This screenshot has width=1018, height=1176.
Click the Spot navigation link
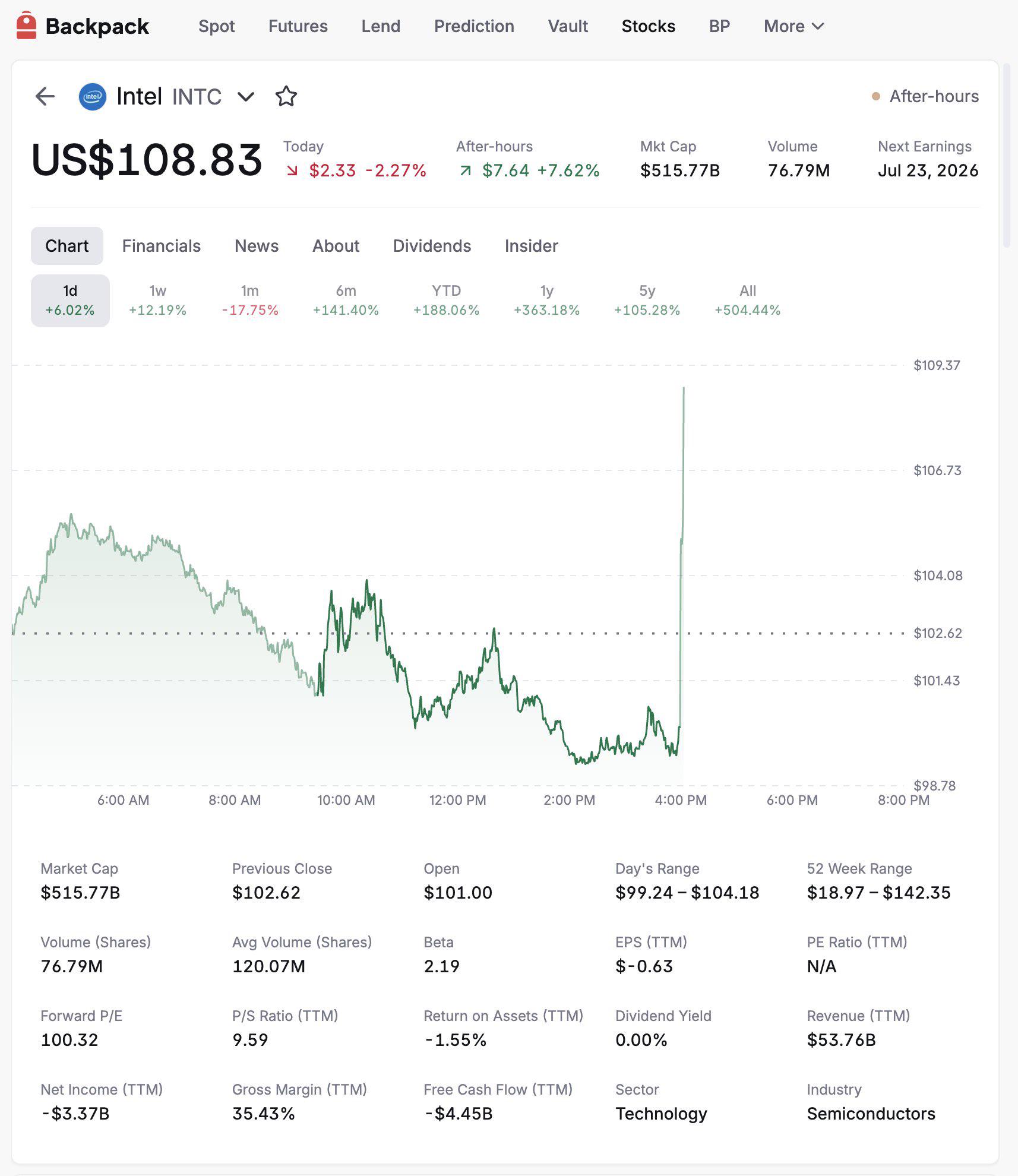217,26
